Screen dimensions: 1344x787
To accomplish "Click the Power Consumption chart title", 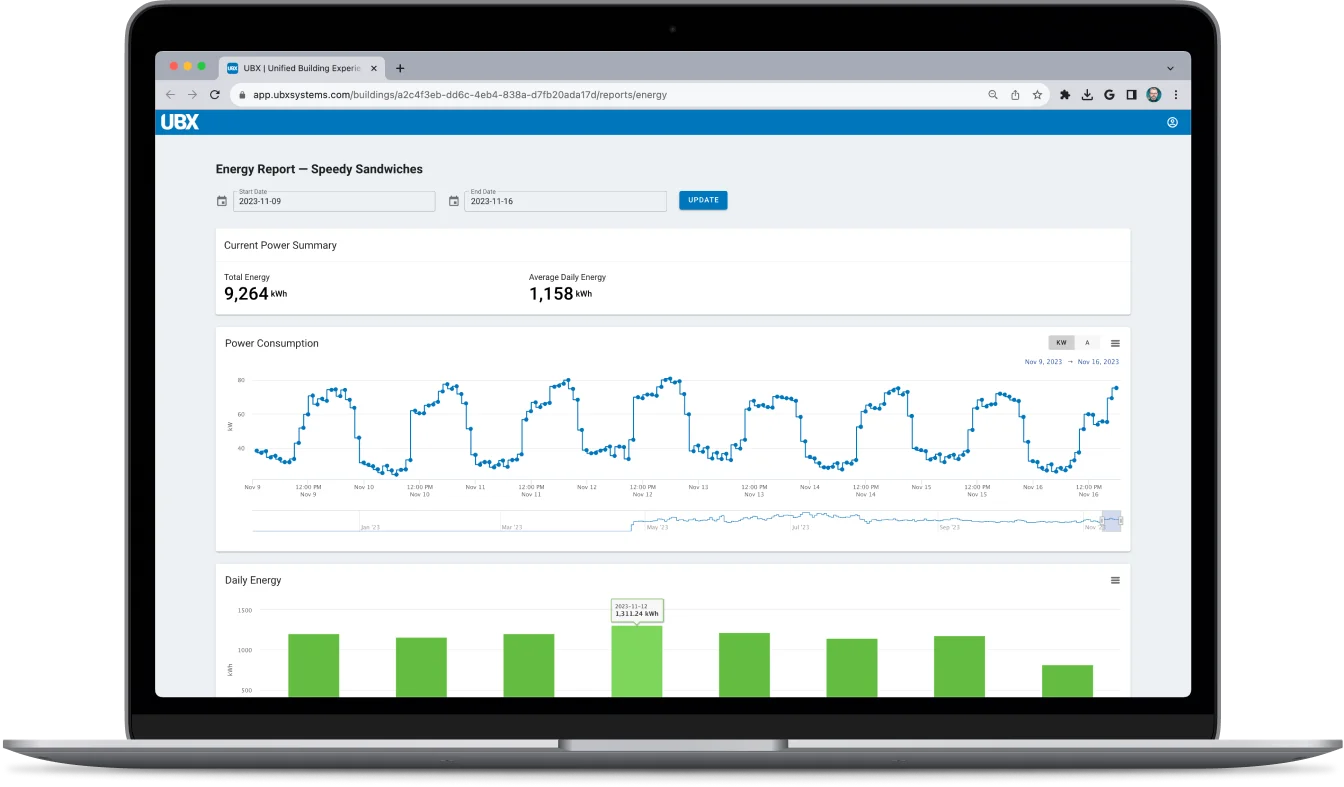I will click(x=272, y=343).
